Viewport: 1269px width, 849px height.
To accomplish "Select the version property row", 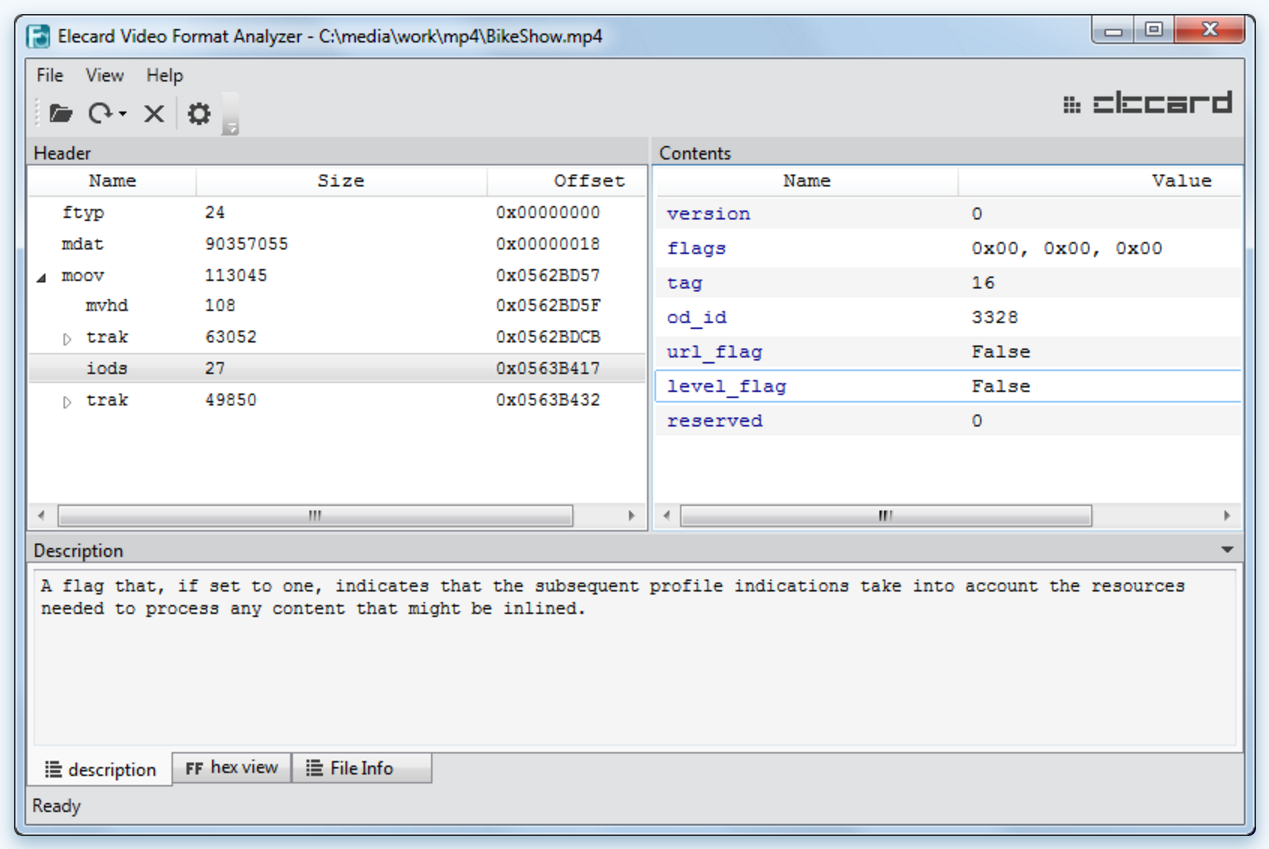I will point(948,214).
